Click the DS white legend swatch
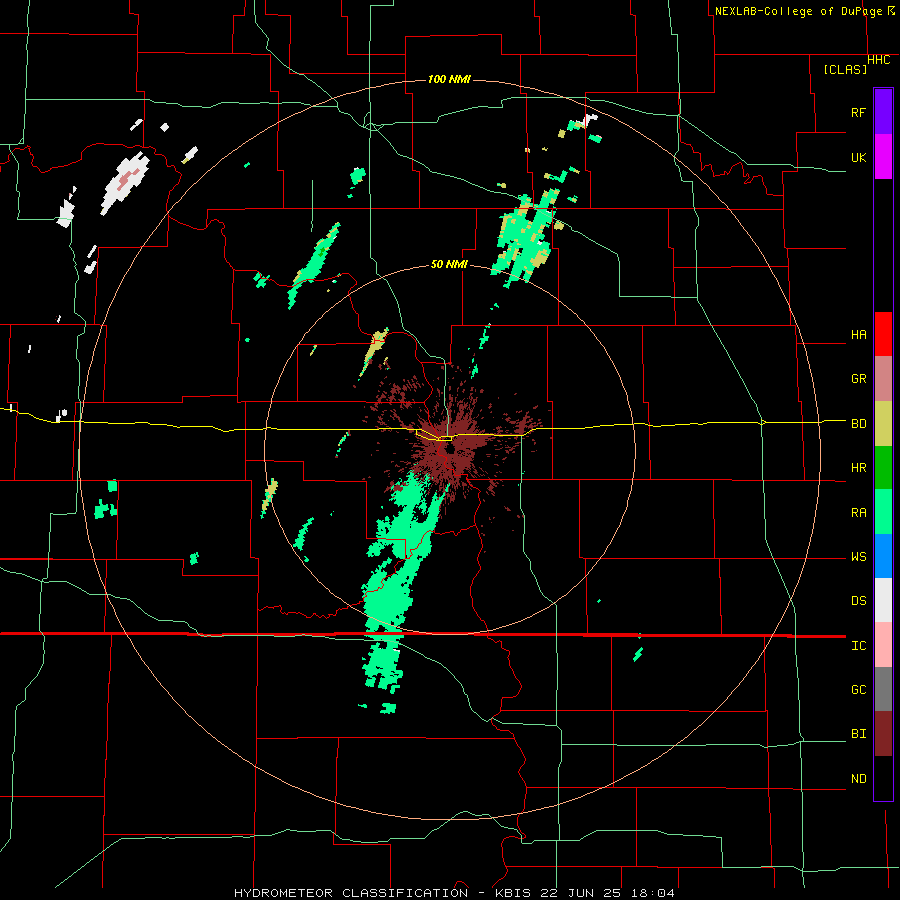The height and width of the screenshot is (900, 900). 883,600
